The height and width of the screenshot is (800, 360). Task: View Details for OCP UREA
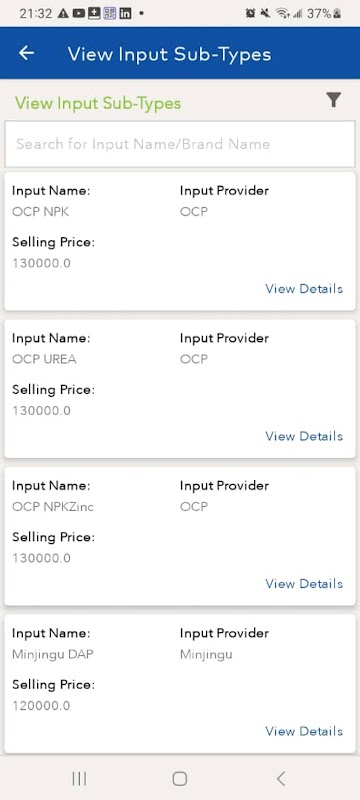coord(304,436)
